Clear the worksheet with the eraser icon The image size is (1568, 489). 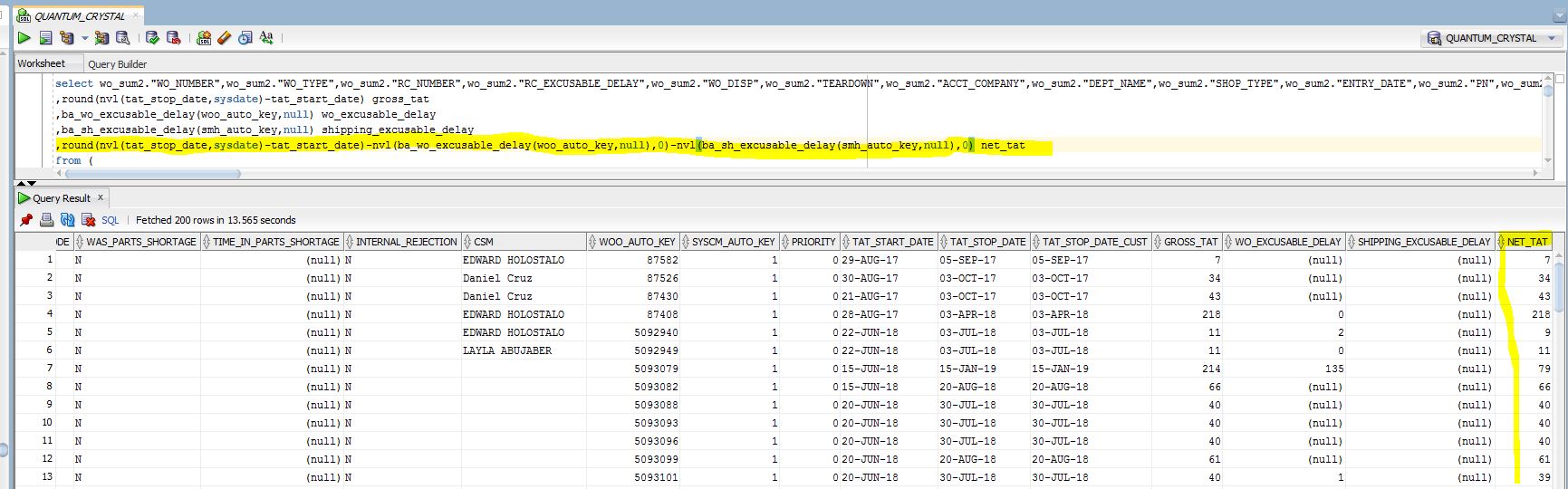coord(225,38)
